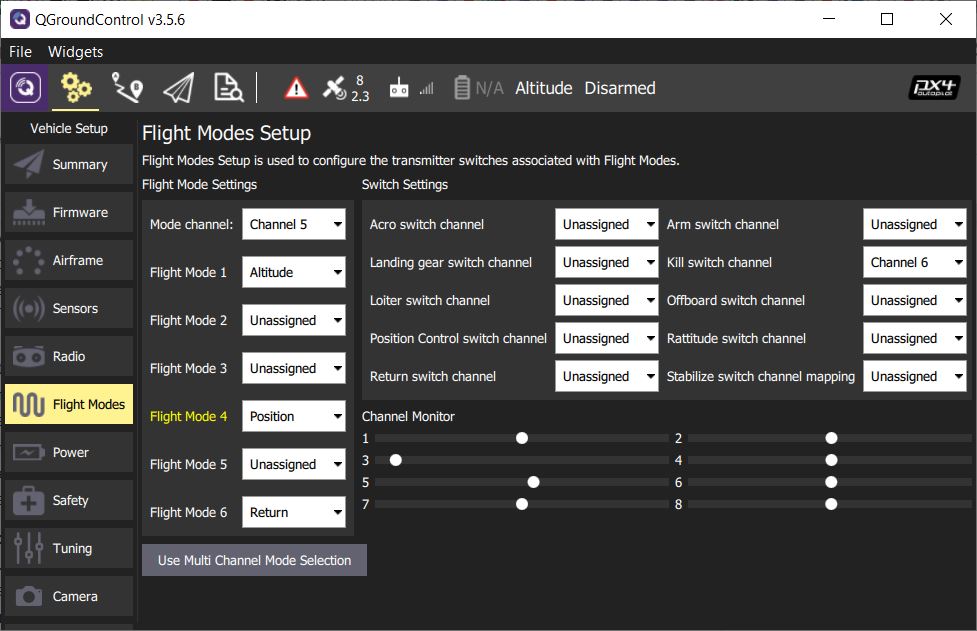Click the RC signal strength bars icon

427,89
